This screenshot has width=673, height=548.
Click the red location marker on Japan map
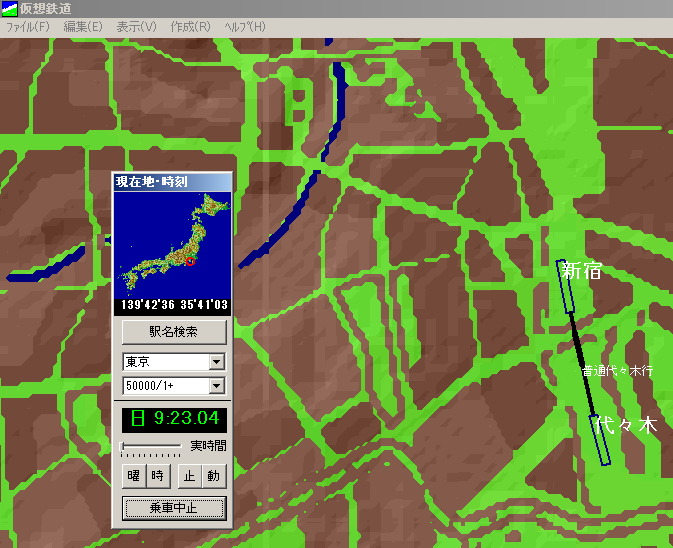tap(191, 261)
